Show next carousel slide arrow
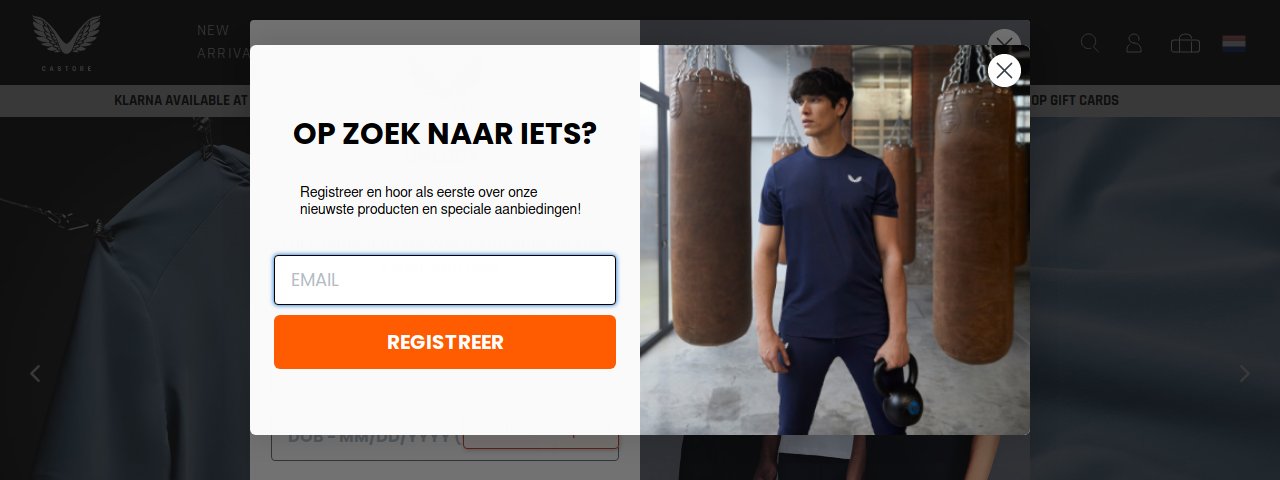1280x480 pixels. [1245, 373]
